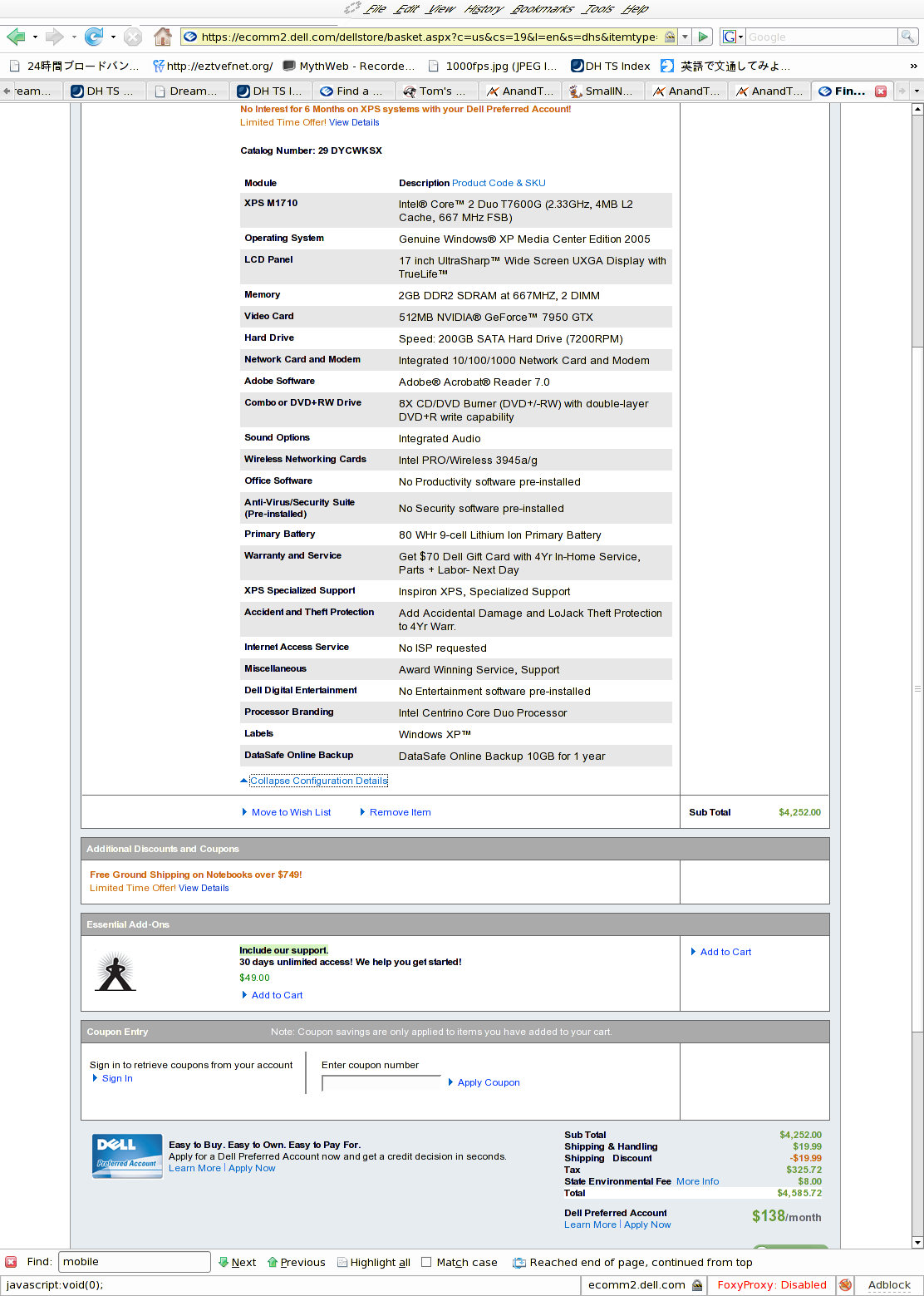The width and height of the screenshot is (924, 1296).
Task: Switch to the Dream... tab
Action: coord(188,91)
